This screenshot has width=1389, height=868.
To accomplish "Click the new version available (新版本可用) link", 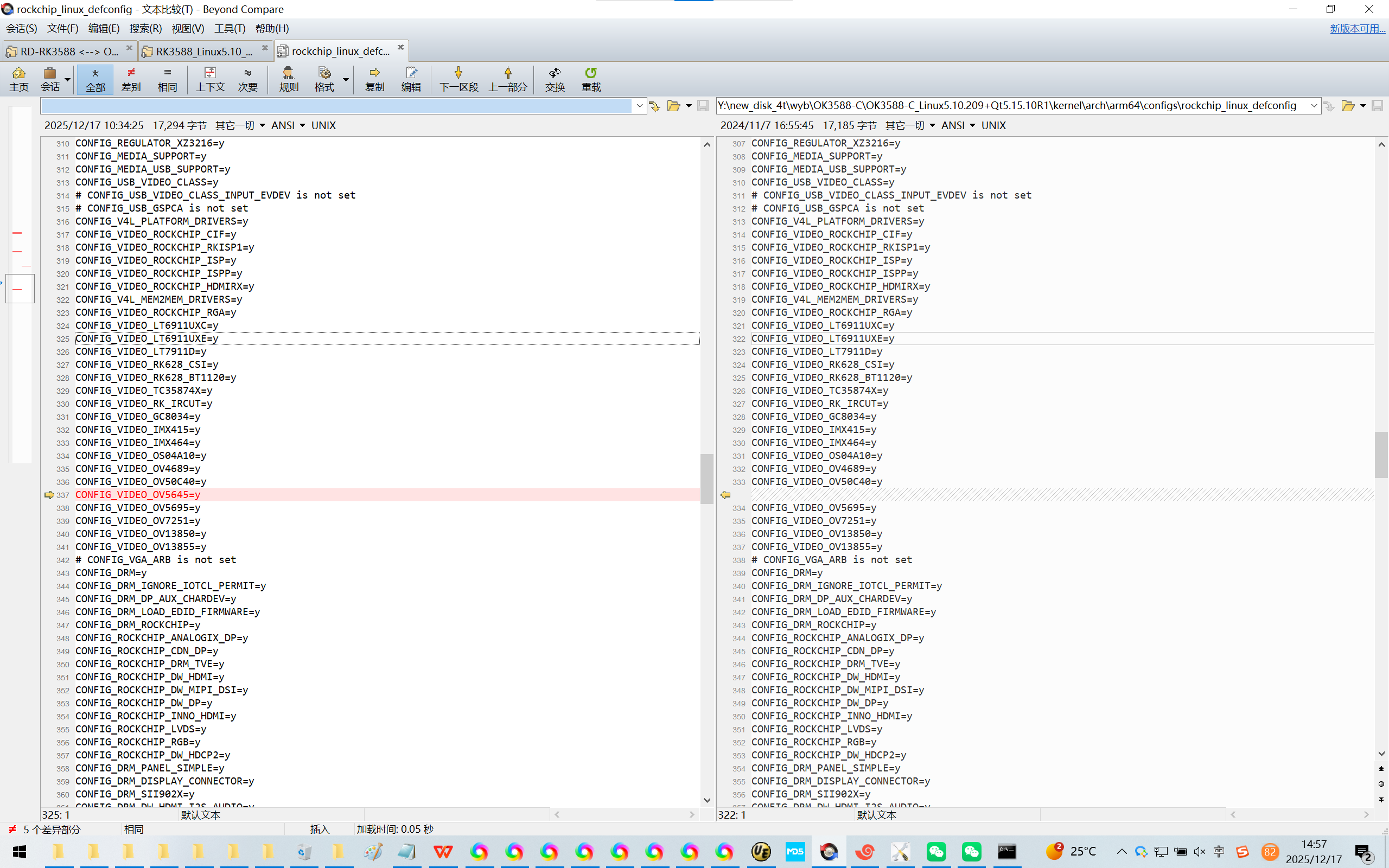I will tap(1357, 28).
